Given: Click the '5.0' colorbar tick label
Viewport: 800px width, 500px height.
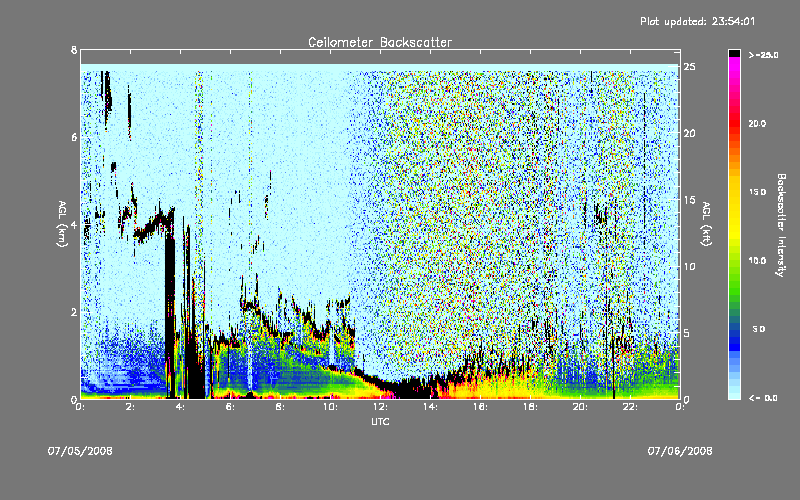Looking at the screenshot, I should point(759,329).
